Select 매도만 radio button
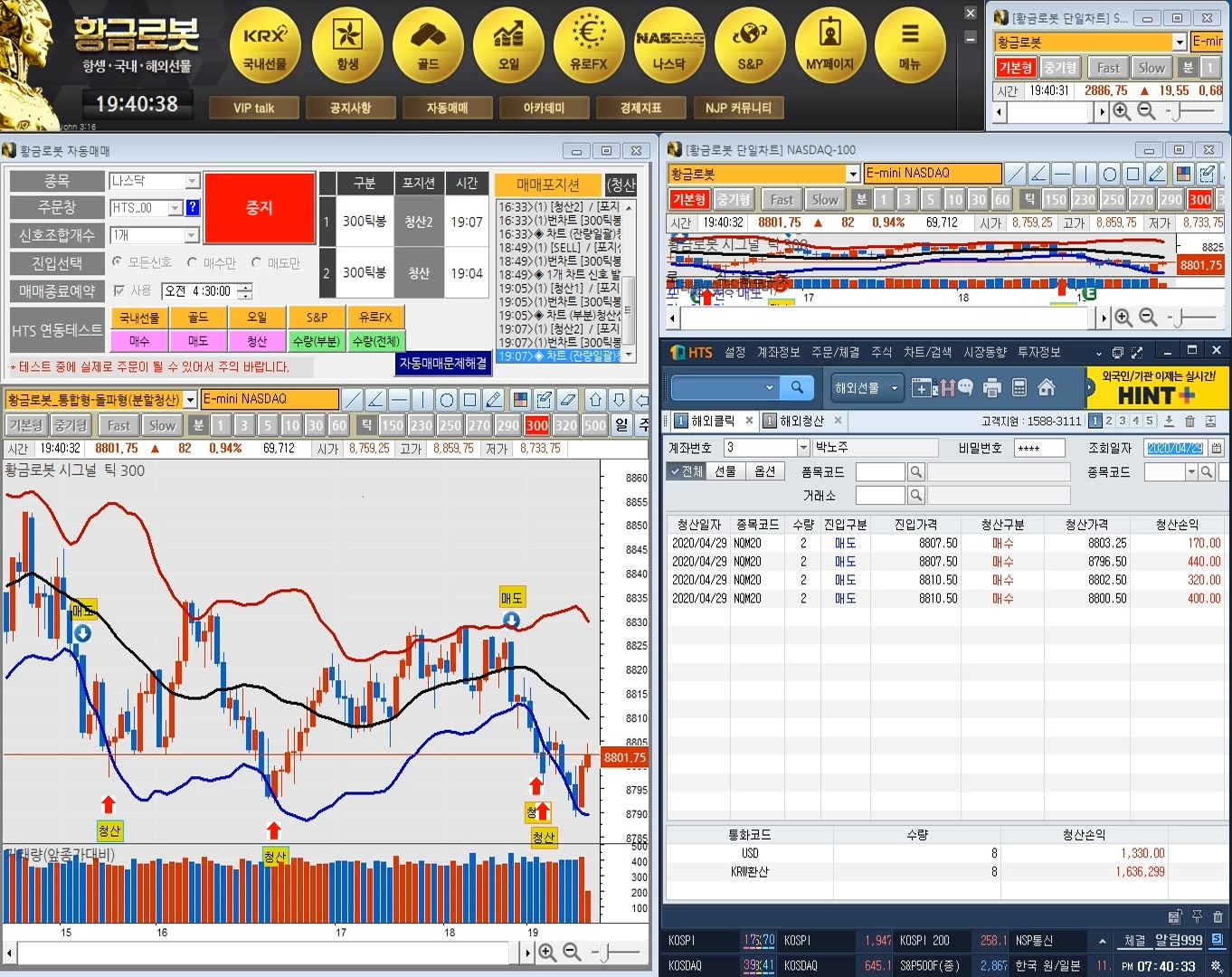The height and width of the screenshot is (977, 1232). (256, 262)
